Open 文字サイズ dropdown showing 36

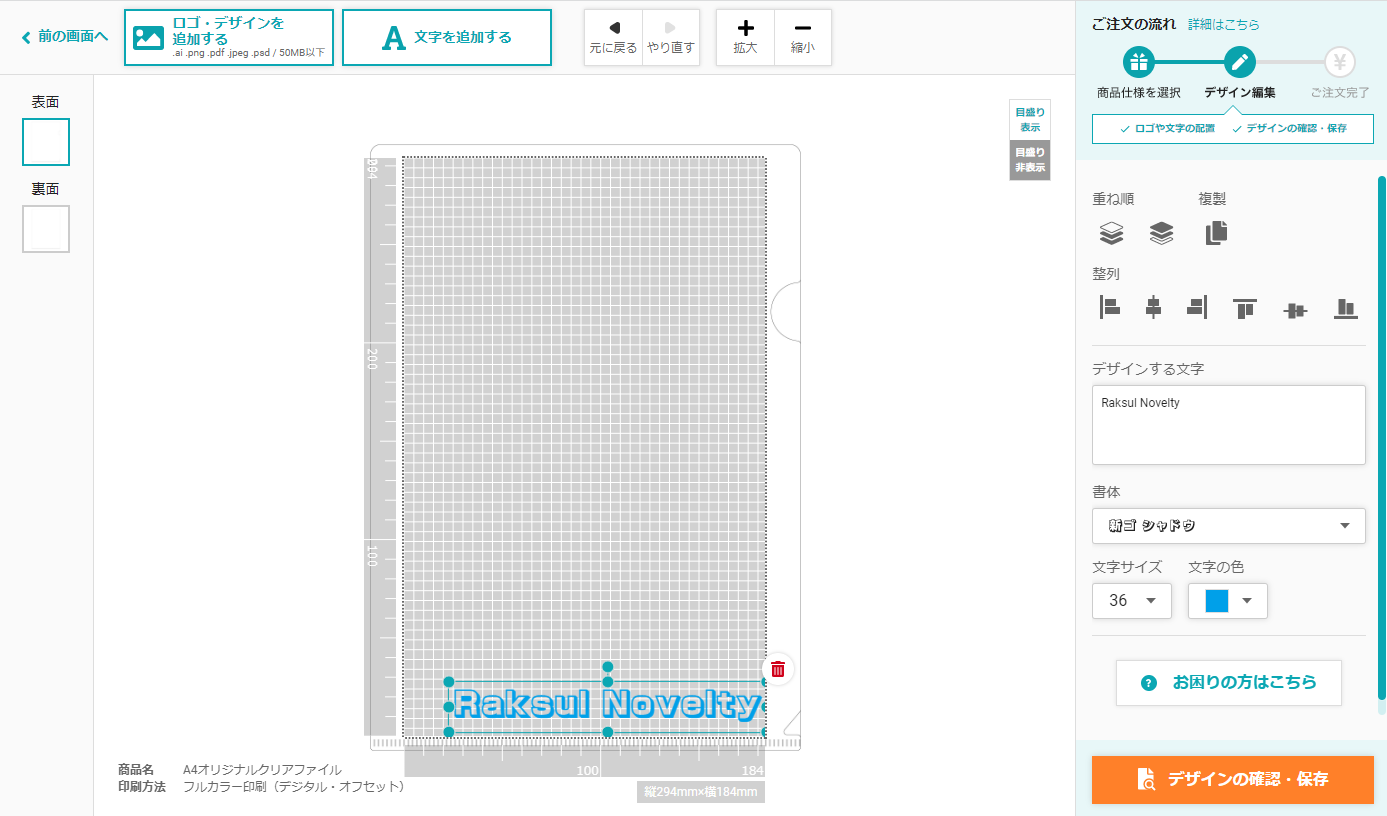point(1132,601)
